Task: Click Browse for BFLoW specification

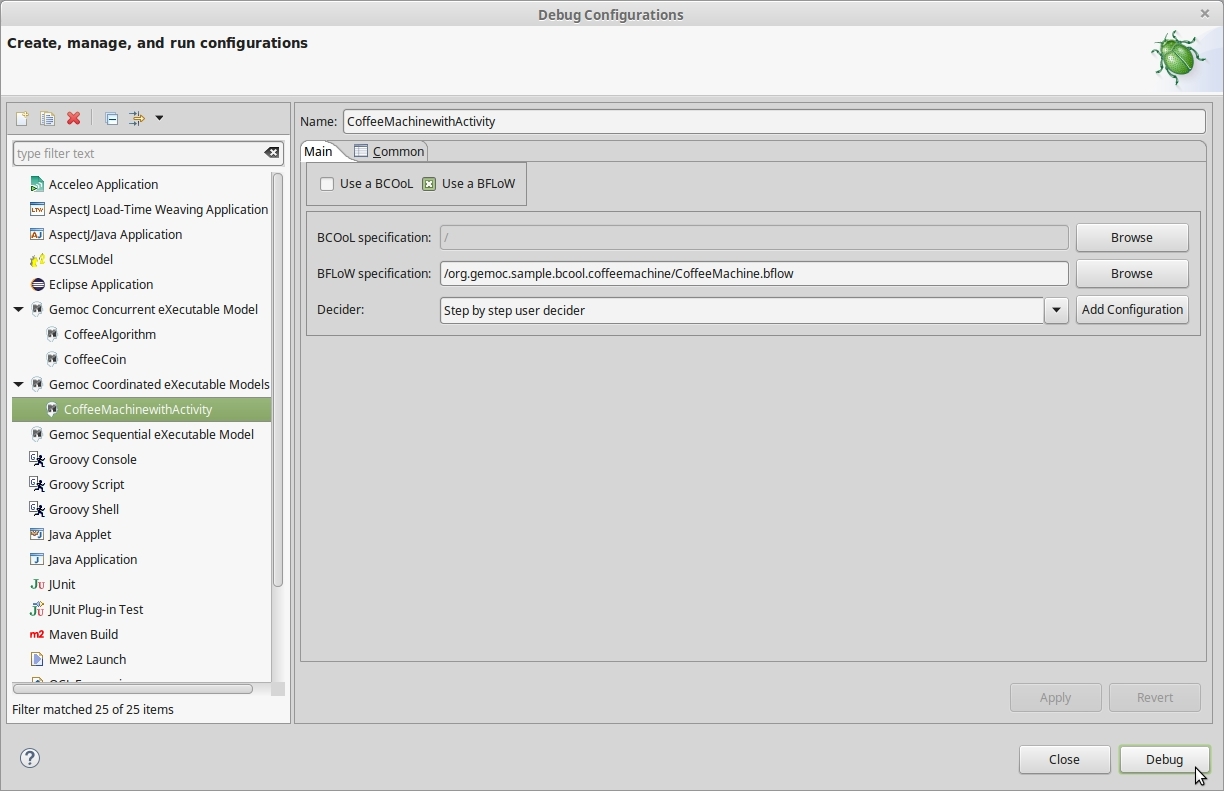Action: 1131,273
